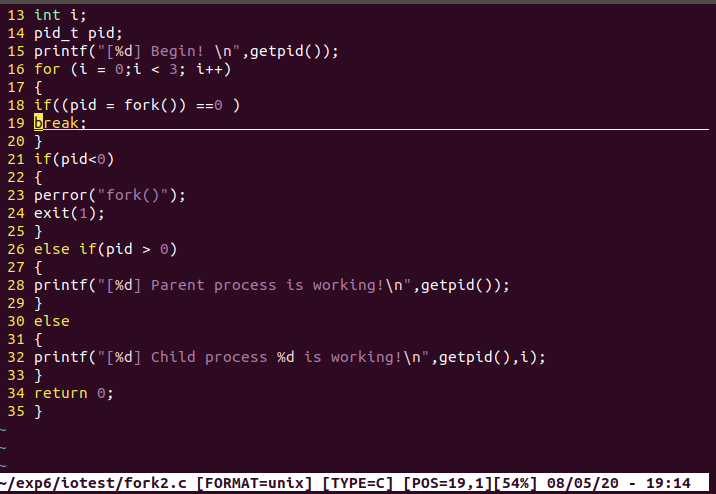Place cursor on exit(1) statement
This screenshot has width=716, height=494.
click(x=69, y=212)
